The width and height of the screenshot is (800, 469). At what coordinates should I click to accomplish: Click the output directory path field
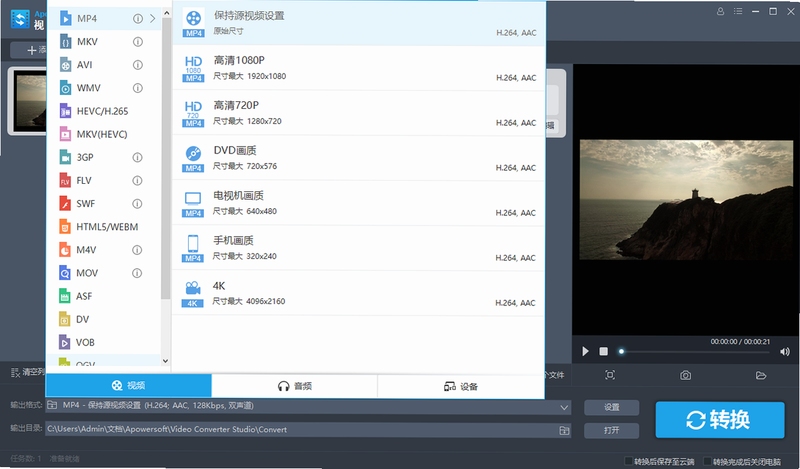click(x=308, y=430)
